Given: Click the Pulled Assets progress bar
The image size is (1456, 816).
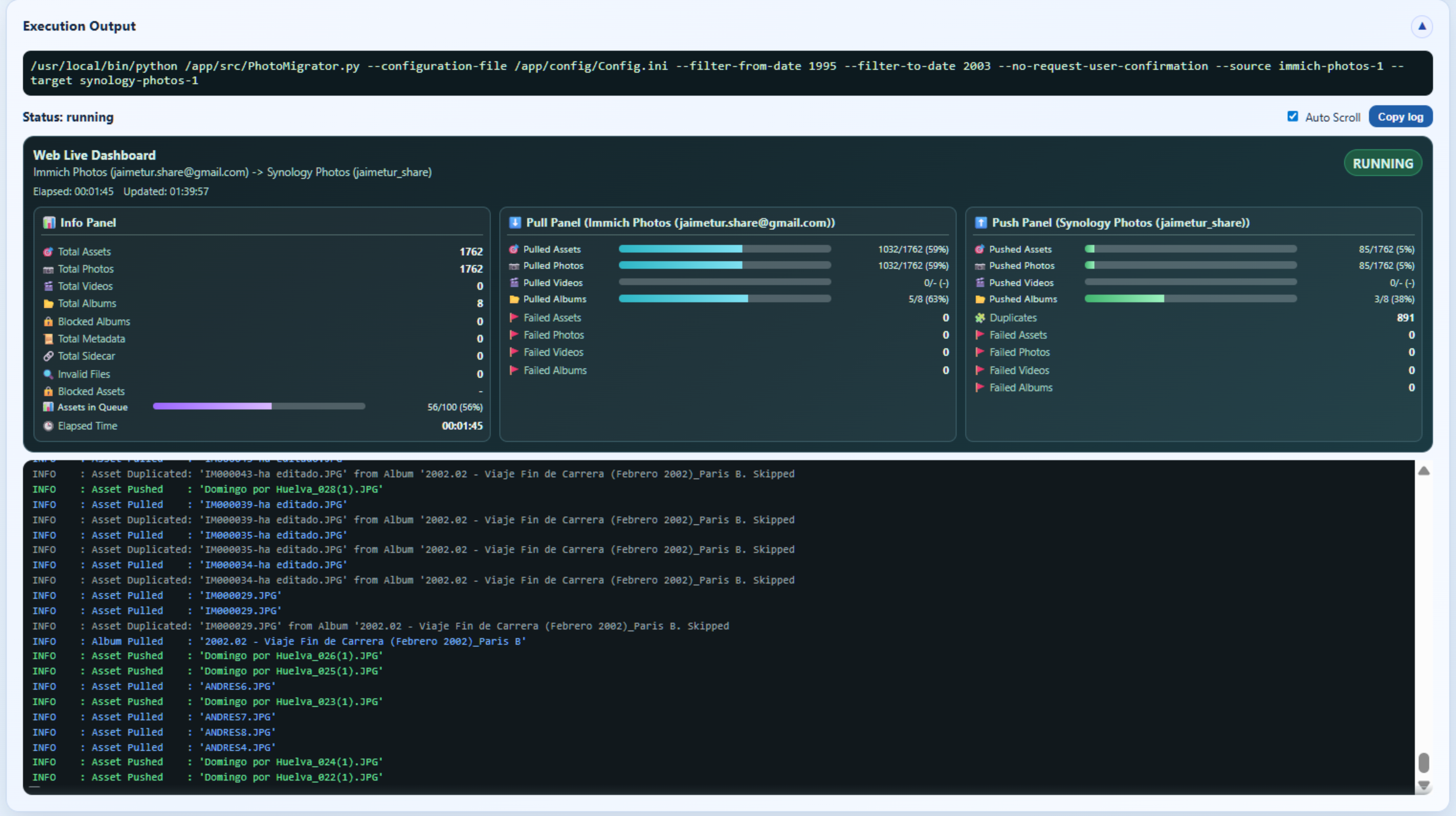Looking at the screenshot, I should pyautogui.click(x=724, y=249).
